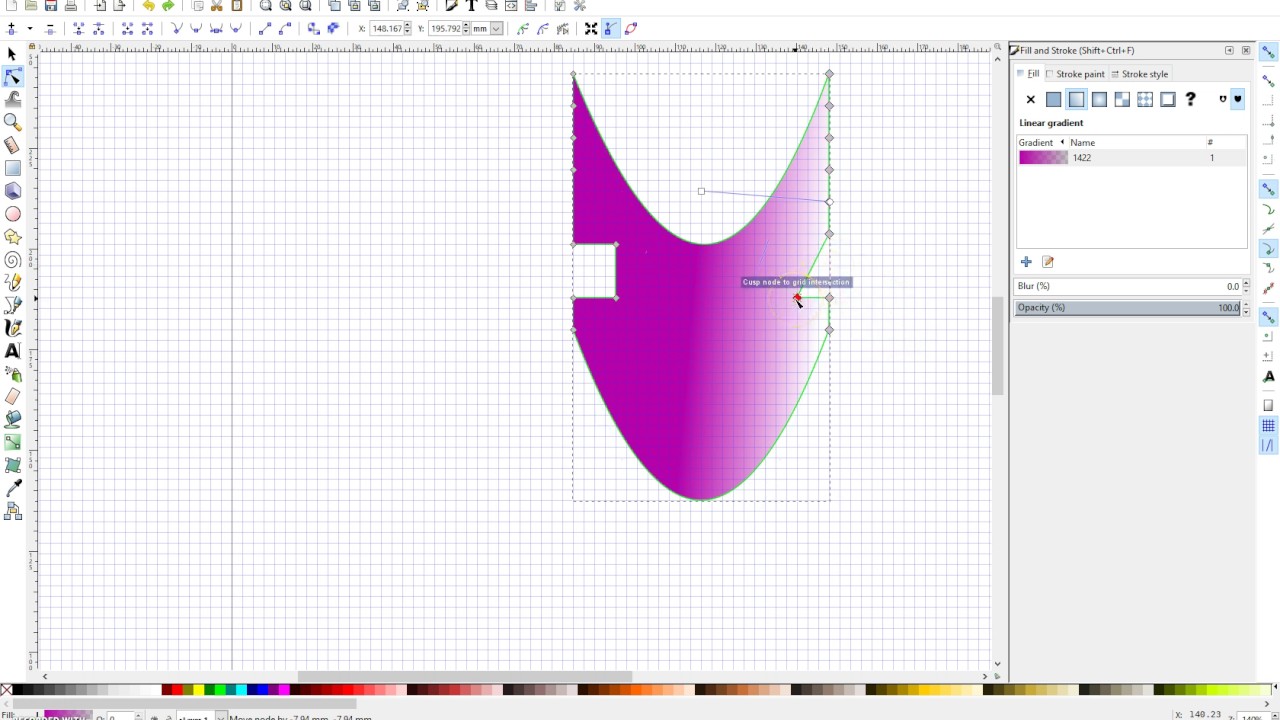Click the Cut scissors icon
This screenshot has height=720, width=1280.
(216, 6)
